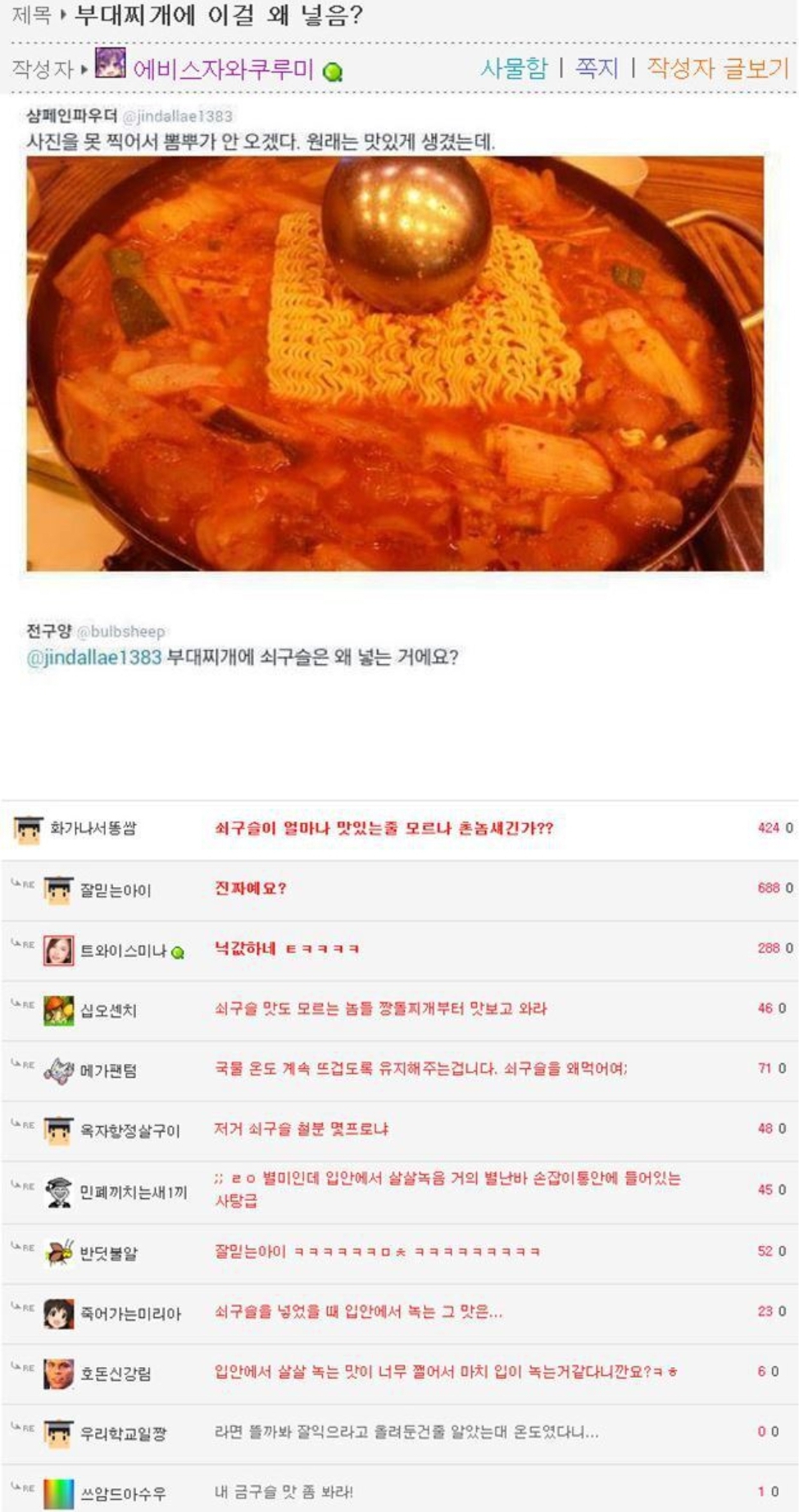
Task: Click 호돈신강림's face avatar
Action: pos(58,1373)
